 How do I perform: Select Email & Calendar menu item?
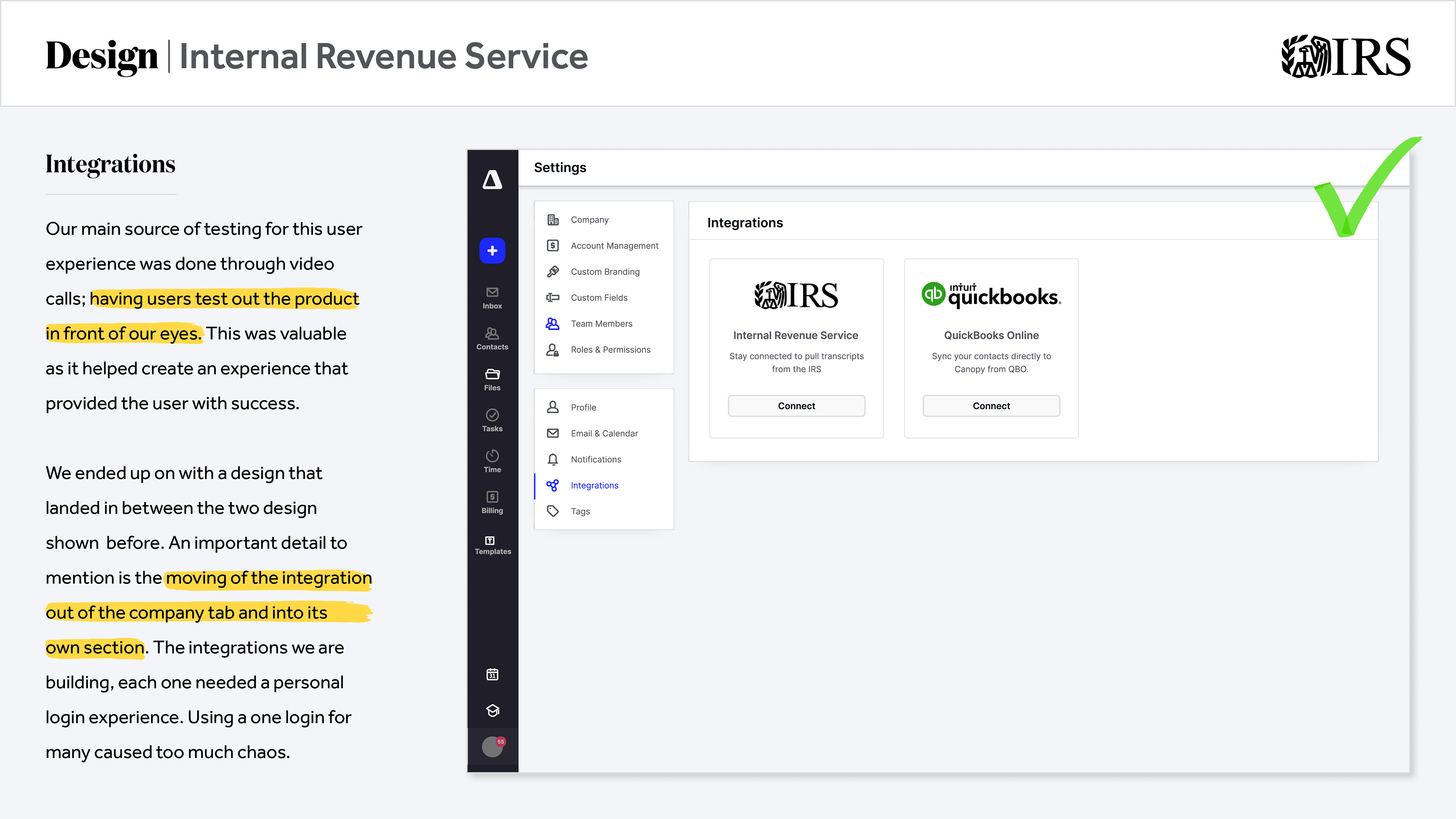point(604,433)
